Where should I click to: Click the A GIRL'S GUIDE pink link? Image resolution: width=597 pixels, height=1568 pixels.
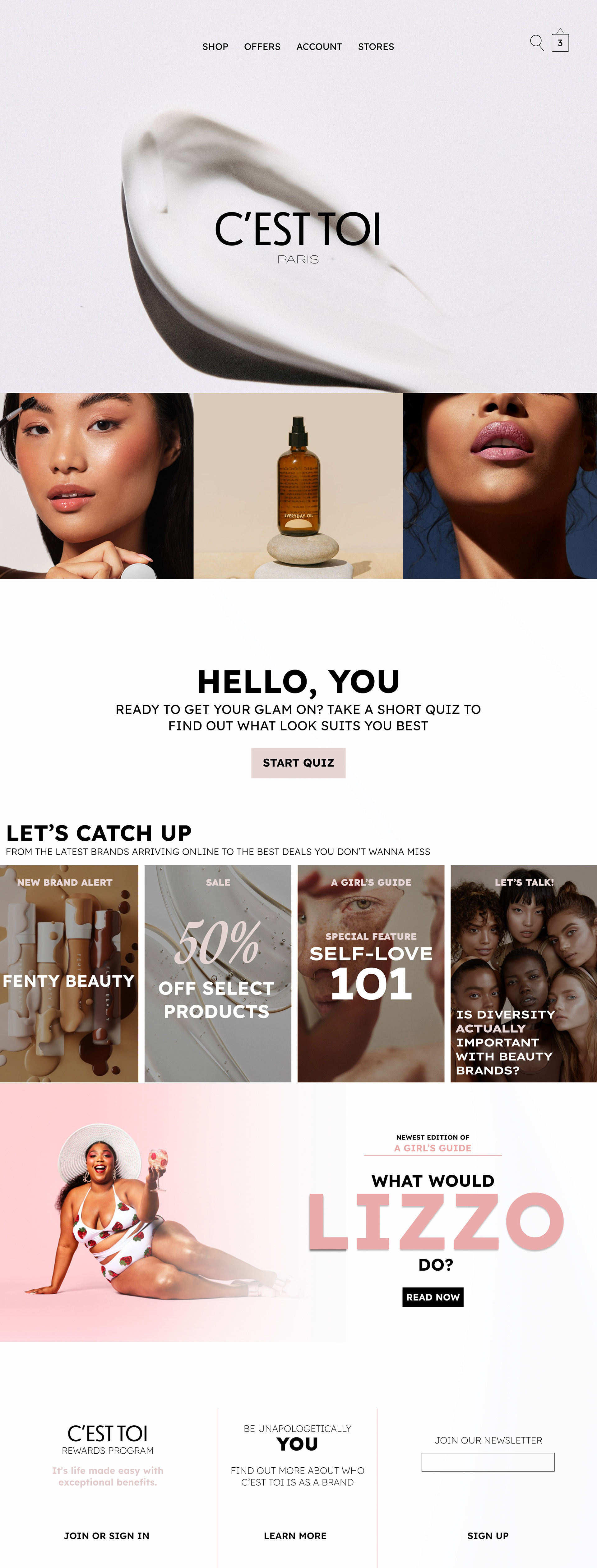point(433,1148)
